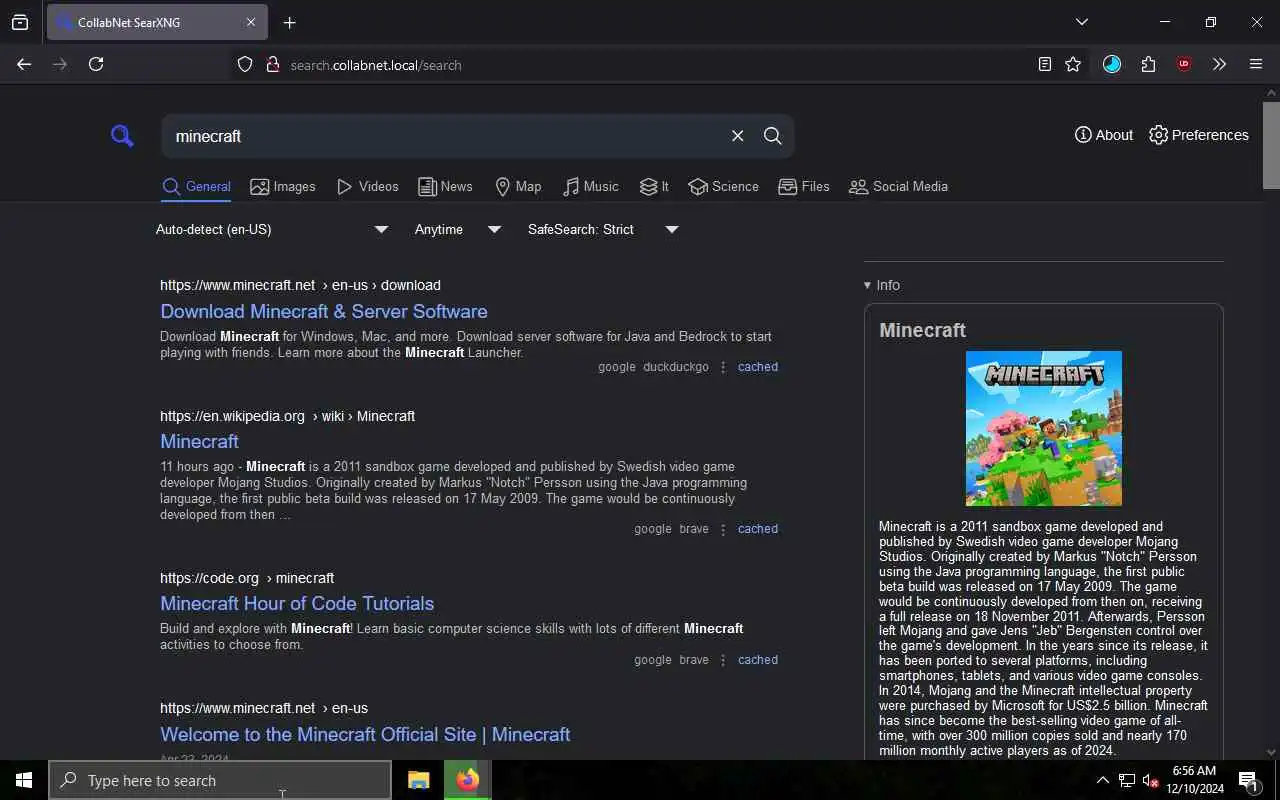Open tracking protection shield icon
The height and width of the screenshot is (800, 1280).
pyautogui.click(x=245, y=65)
